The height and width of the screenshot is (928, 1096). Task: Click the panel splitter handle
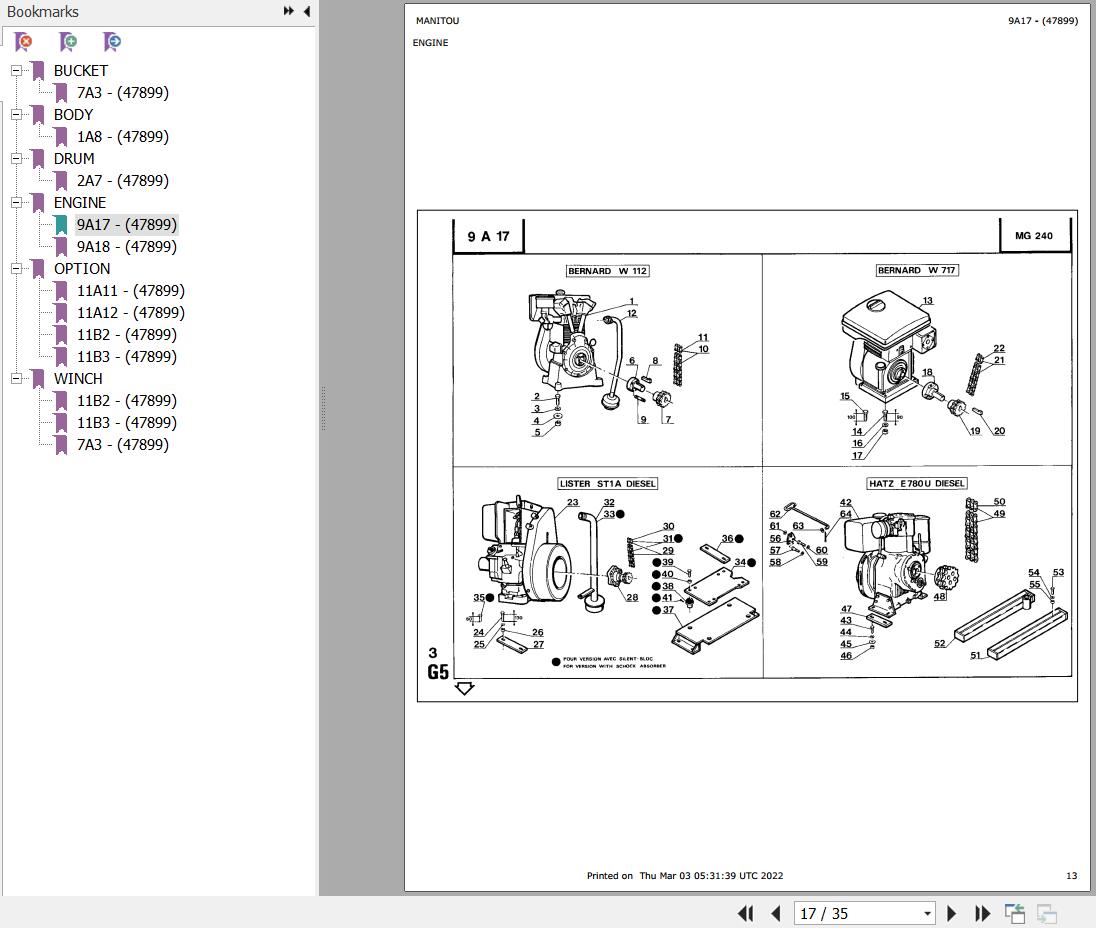(323, 409)
